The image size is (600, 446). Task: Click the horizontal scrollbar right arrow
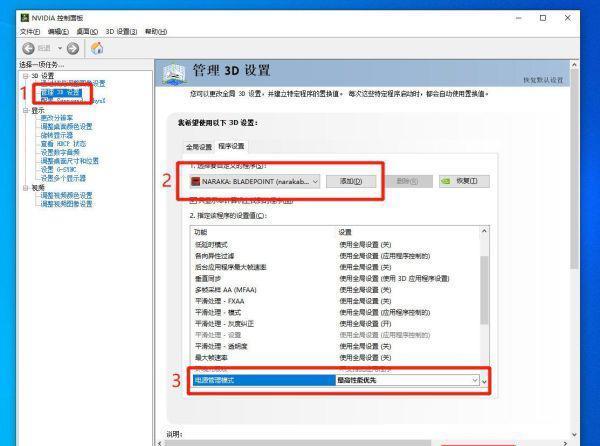pos(566,443)
